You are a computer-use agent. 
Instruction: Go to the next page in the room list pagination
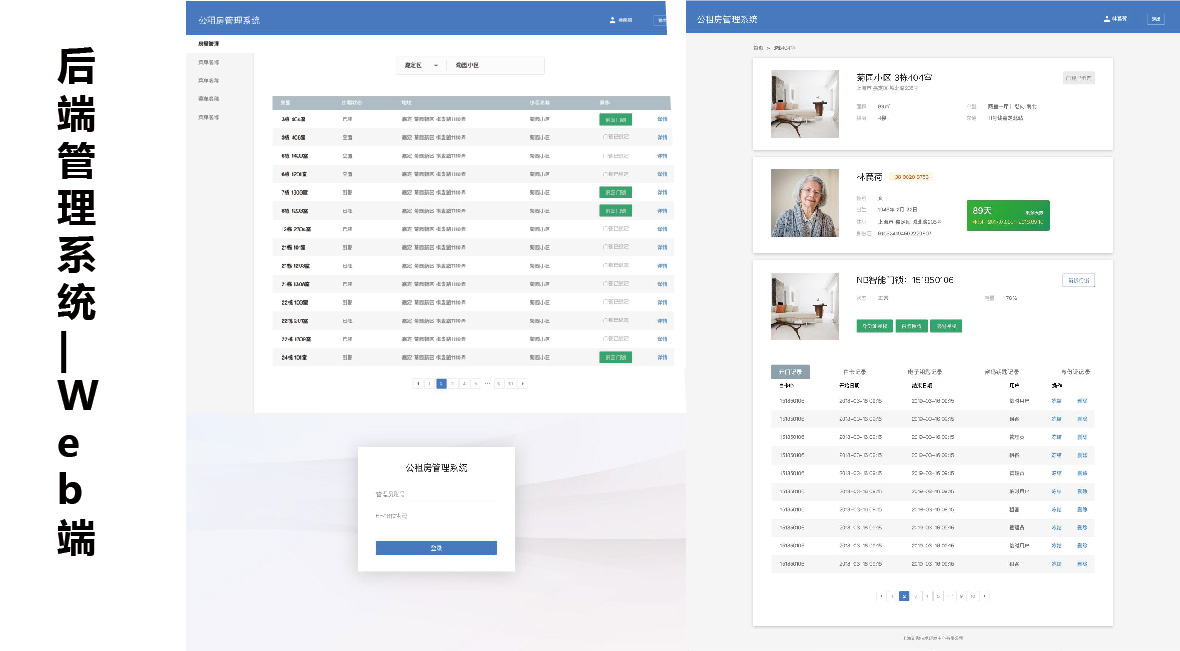click(522, 383)
